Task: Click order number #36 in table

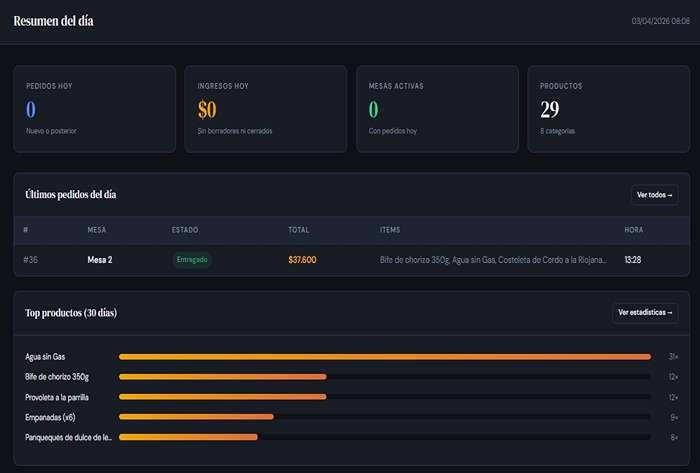Action: tap(31, 260)
